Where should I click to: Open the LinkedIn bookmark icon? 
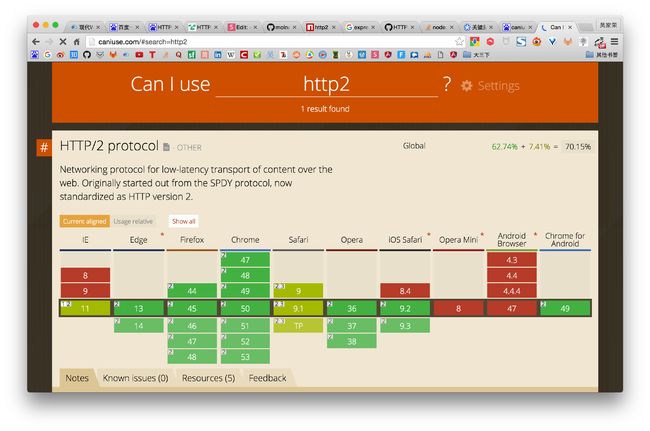click(x=218, y=55)
